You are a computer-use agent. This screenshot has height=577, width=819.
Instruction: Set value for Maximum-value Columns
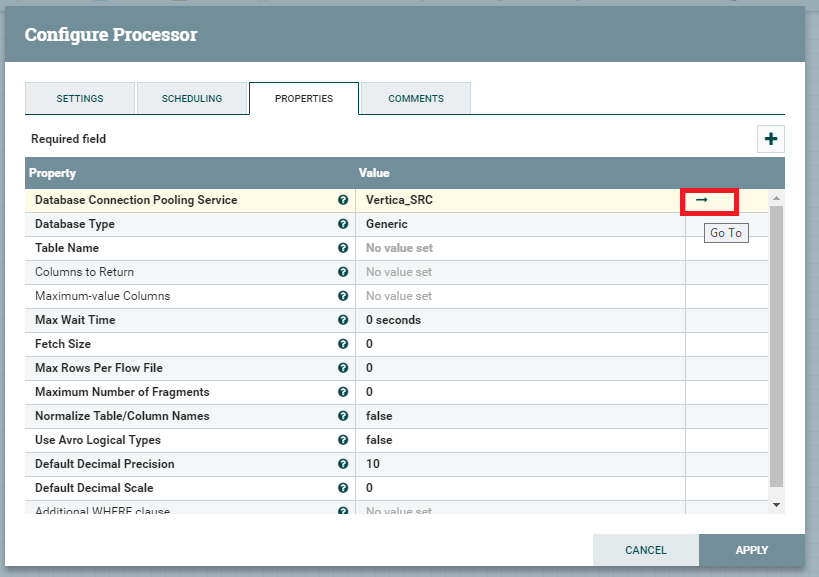coord(520,296)
